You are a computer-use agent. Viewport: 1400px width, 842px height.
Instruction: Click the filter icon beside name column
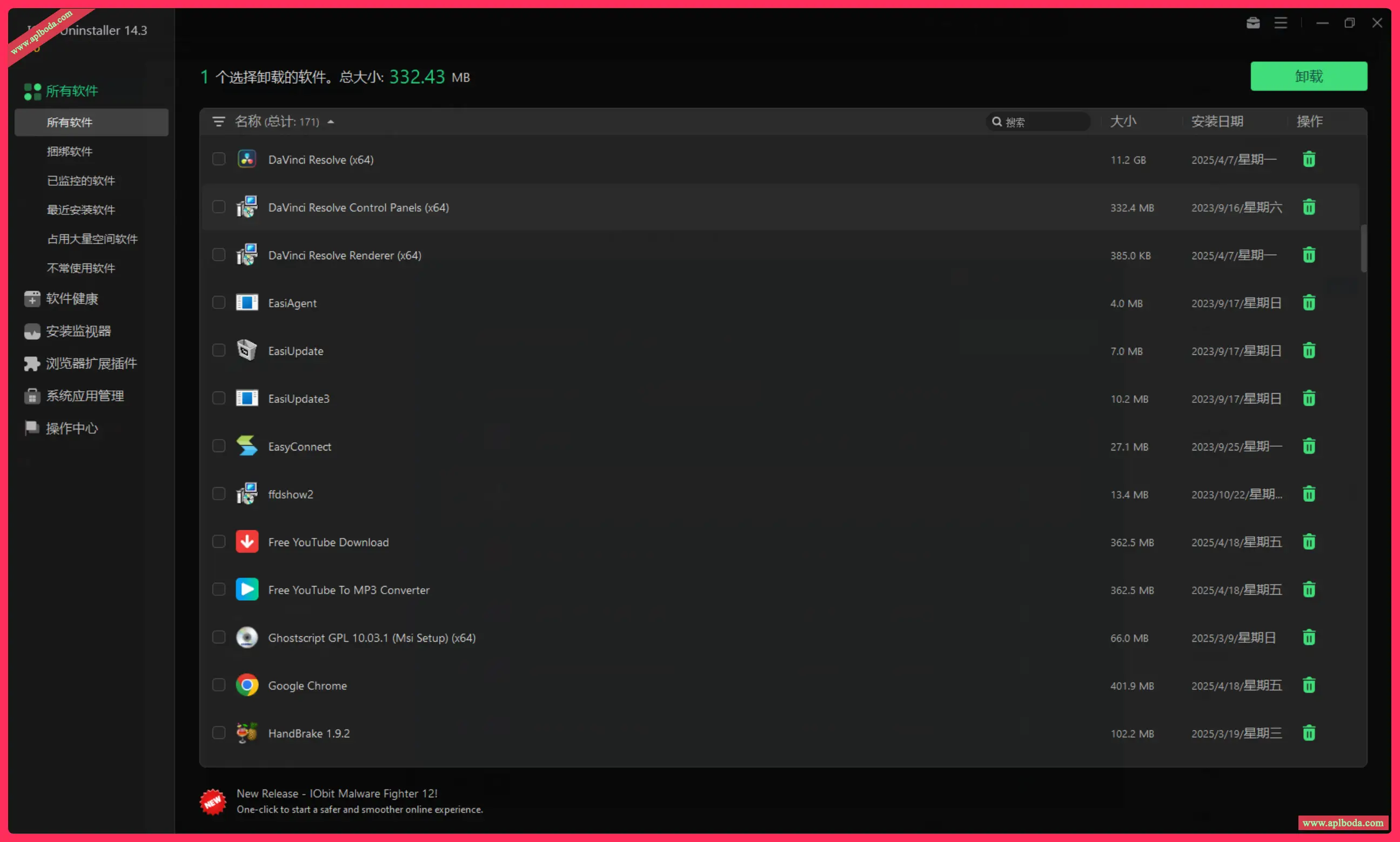coord(218,122)
